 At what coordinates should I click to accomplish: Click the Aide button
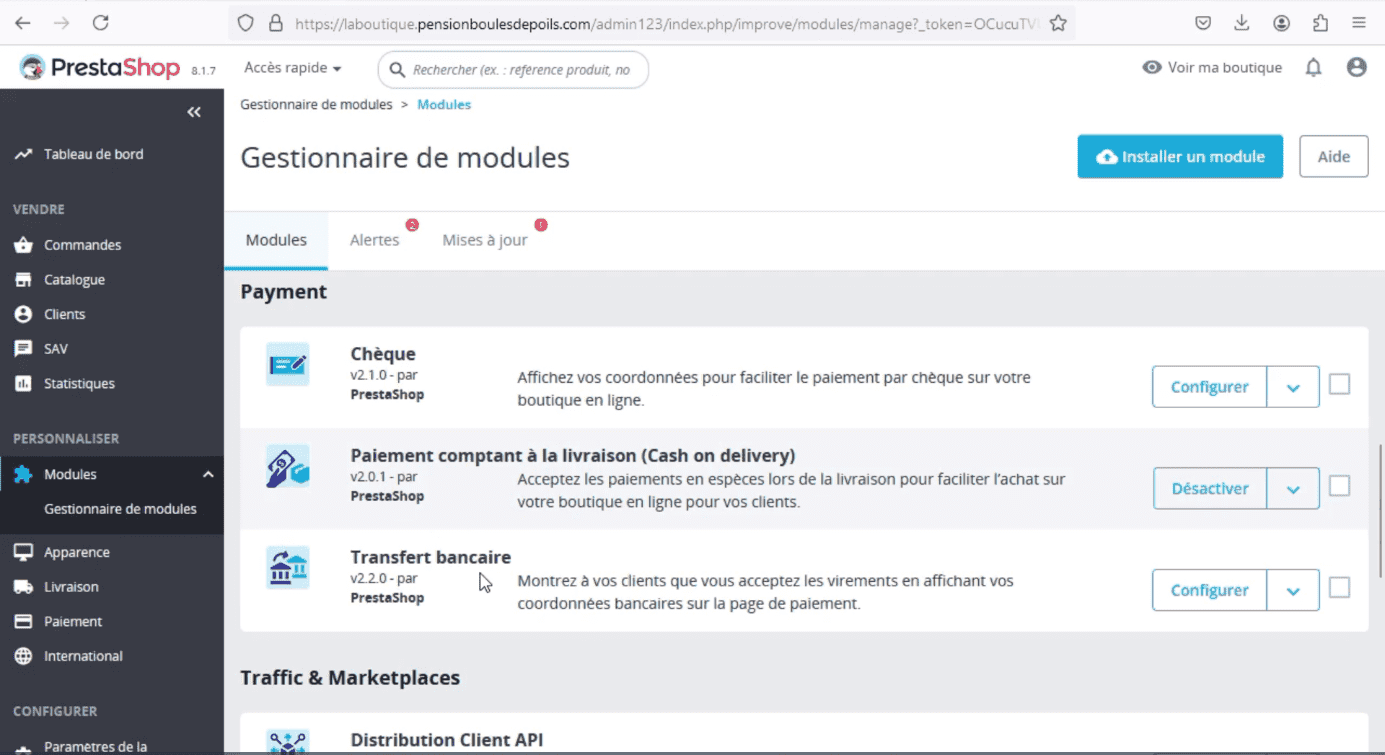coord(1334,157)
